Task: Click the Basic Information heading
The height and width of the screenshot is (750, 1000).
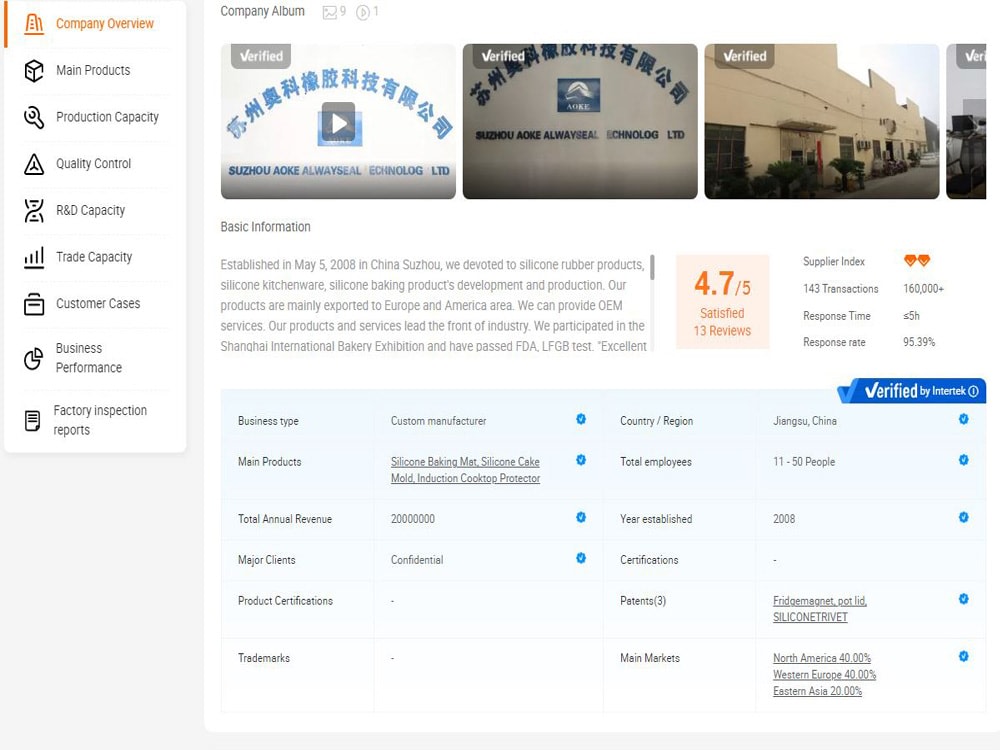Action: click(265, 227)
